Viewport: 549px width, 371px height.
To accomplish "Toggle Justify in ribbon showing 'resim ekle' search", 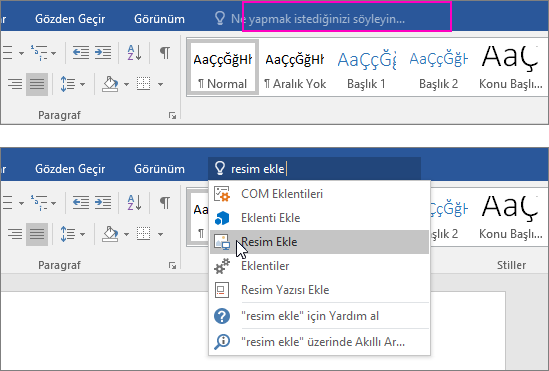I will click(37, 234).
